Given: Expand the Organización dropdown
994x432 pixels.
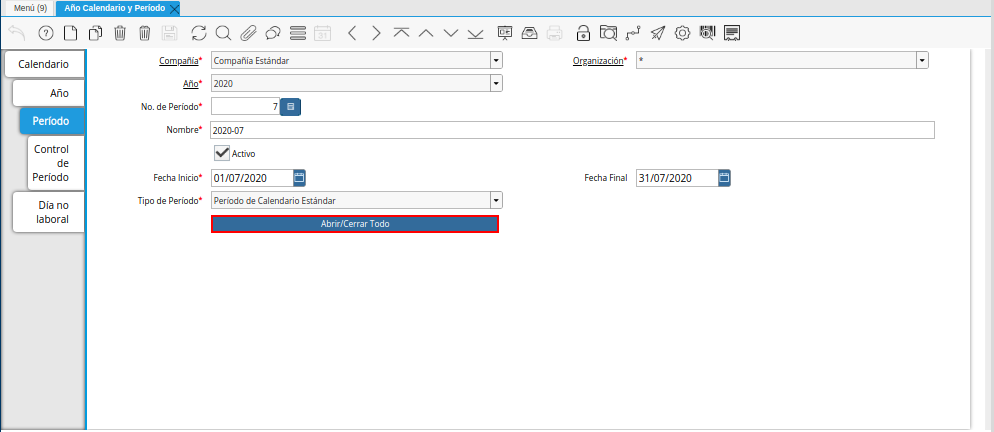Looking at the screenshot, I should coord(922,61).
